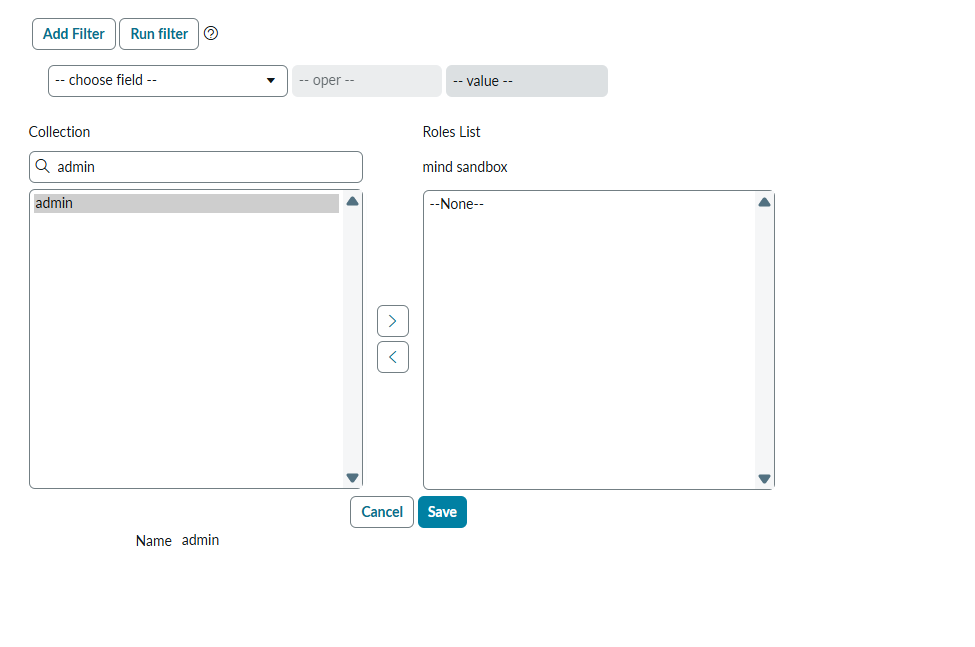Open the "choose field" dropdown
Viewport: 975px width, 647px height.
pyautogui.click(x=167, y=81)
